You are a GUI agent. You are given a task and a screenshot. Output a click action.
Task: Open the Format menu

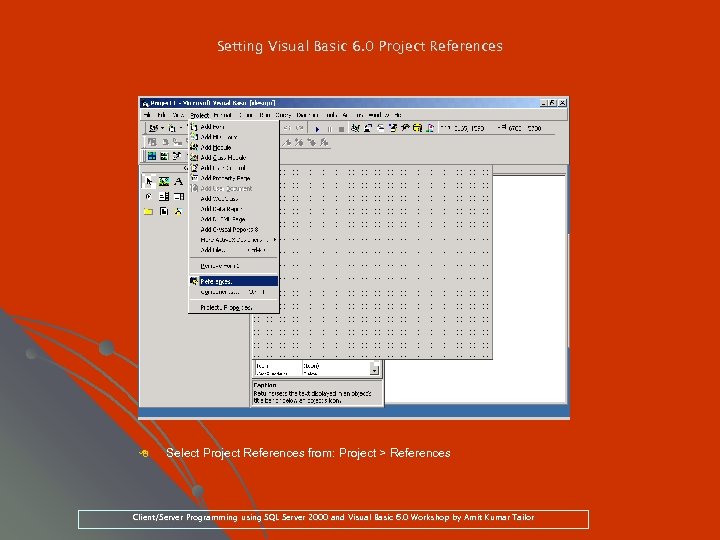[223, 115]
